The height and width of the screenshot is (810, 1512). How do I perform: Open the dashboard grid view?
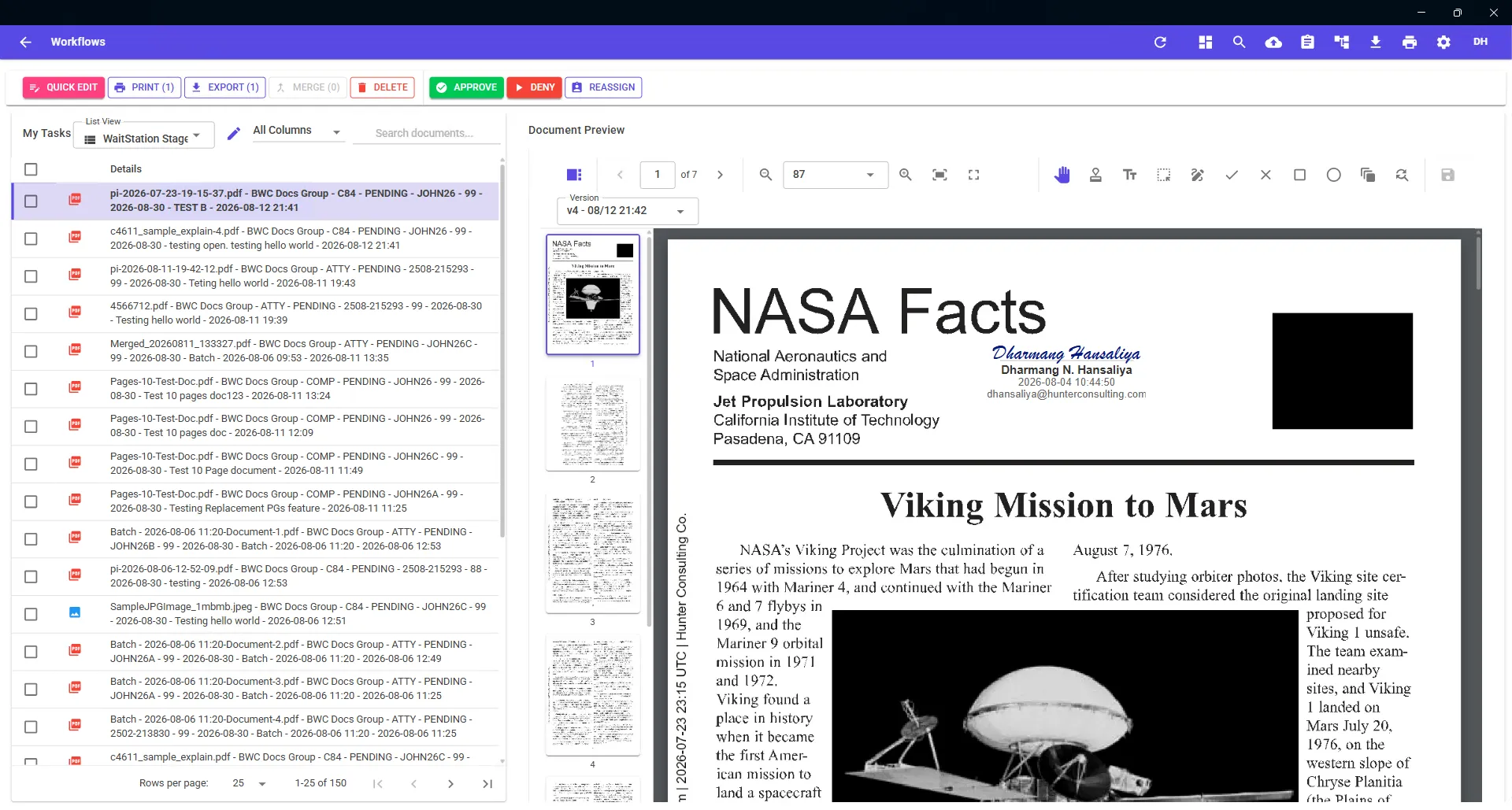click(1205, 43)
